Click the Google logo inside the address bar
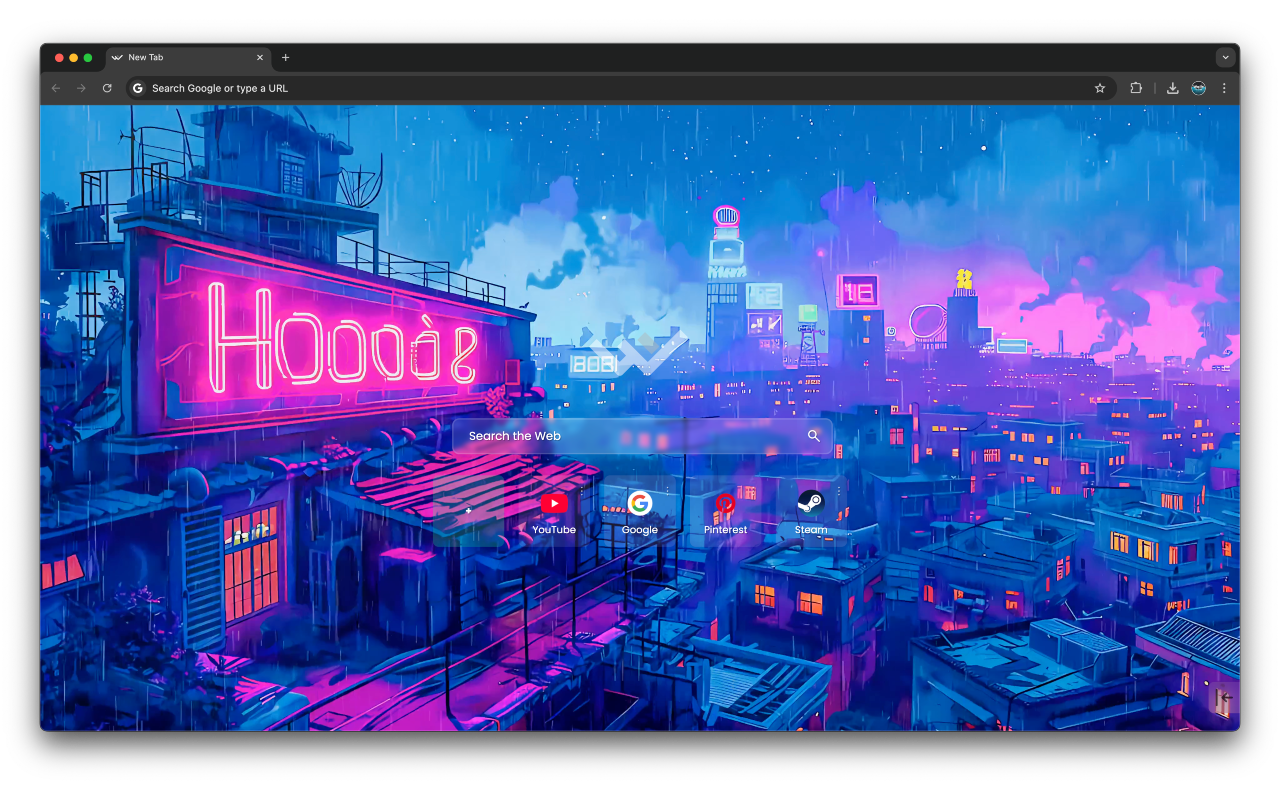The width and height of the screenshot is (1280, 800). click(x=137, y=88)
